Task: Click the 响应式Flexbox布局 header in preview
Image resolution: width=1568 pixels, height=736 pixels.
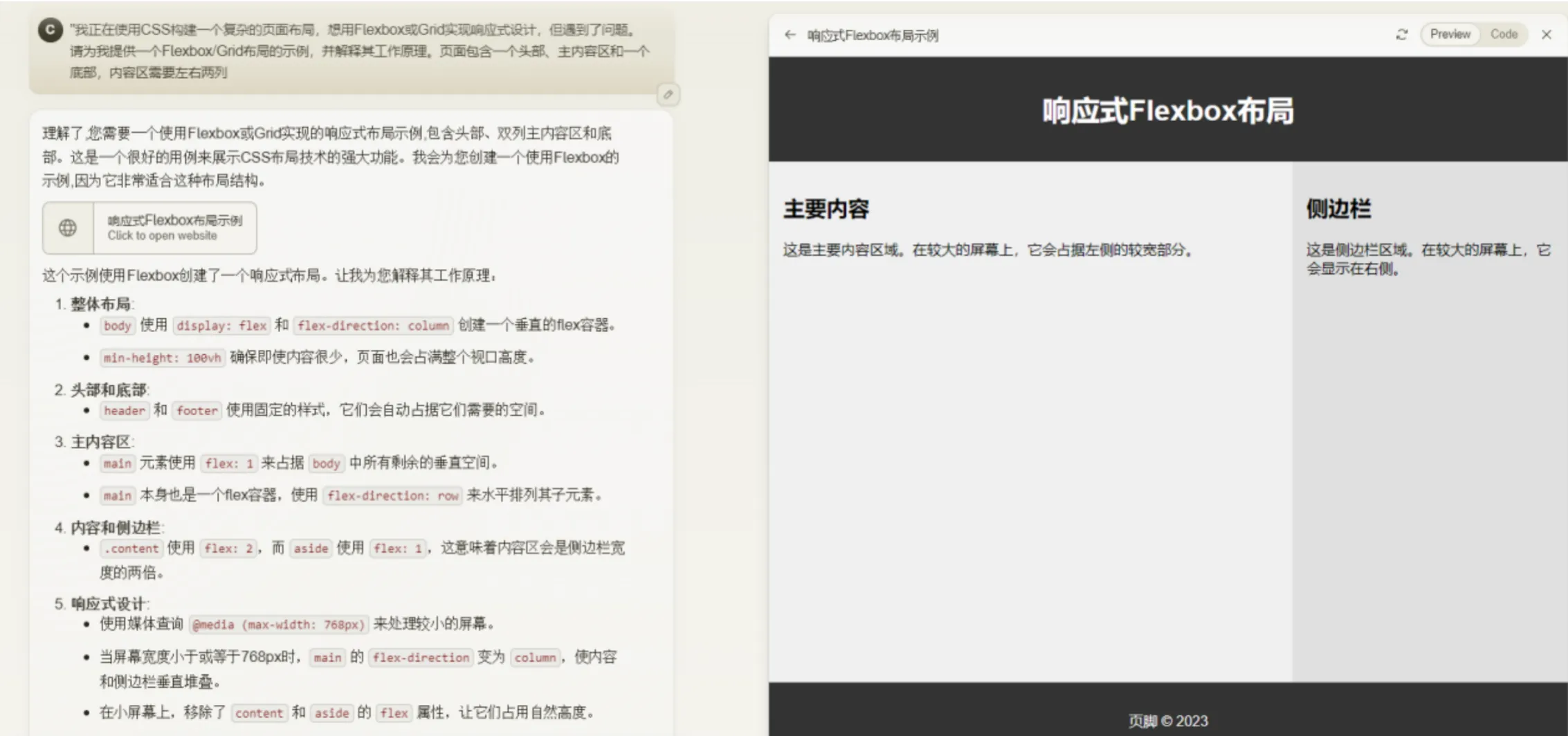Action: (1167, 111)
